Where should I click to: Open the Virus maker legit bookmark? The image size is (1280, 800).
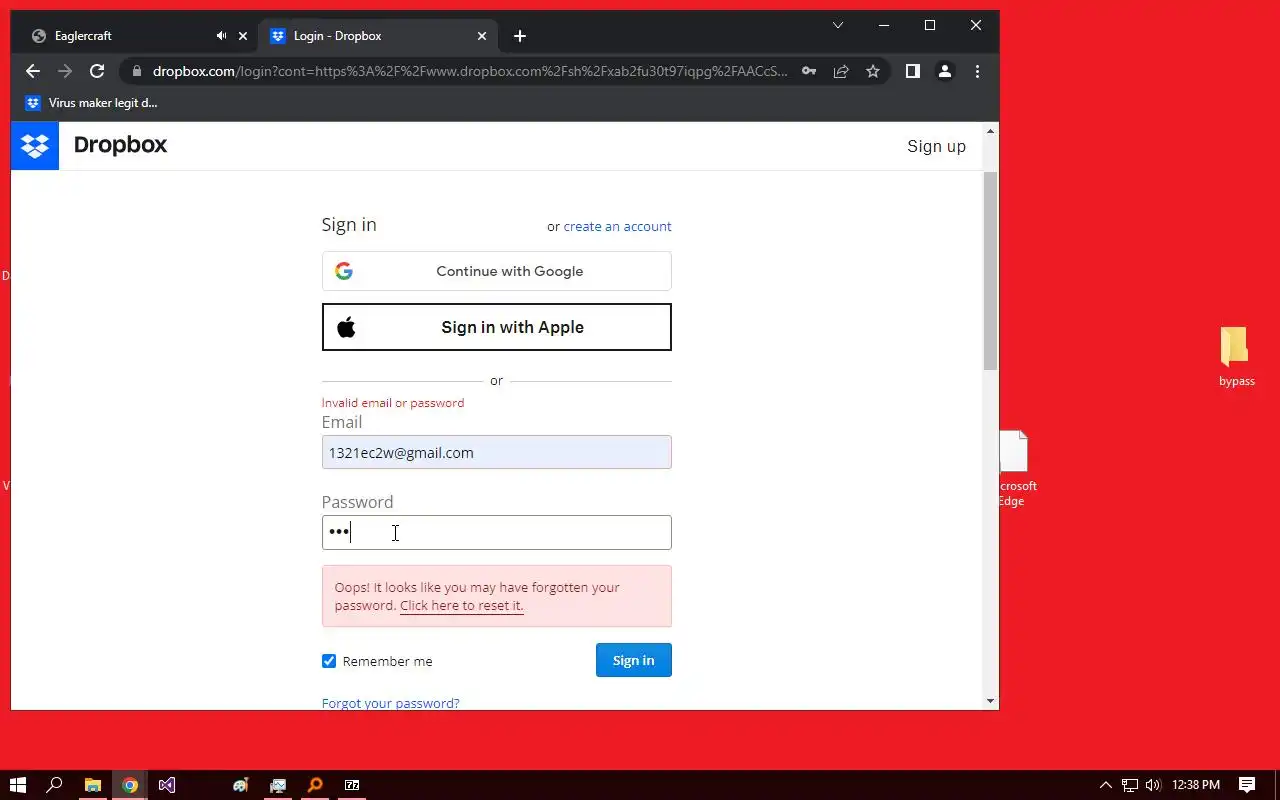[91, 103]
